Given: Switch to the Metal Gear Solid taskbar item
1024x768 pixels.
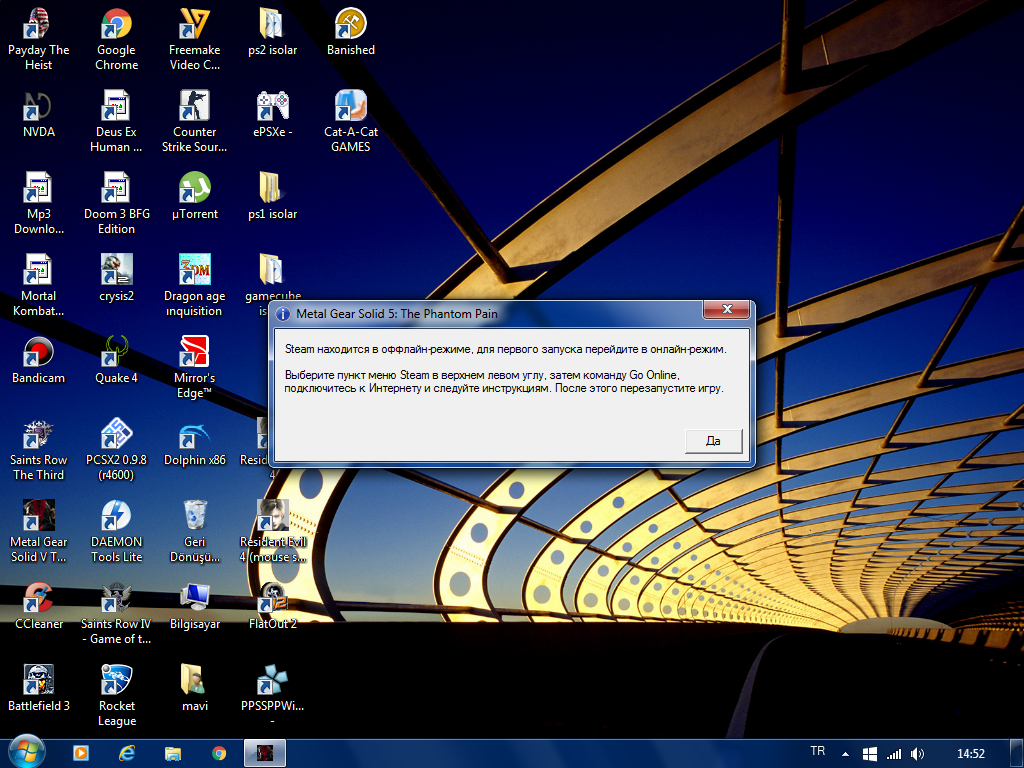Looking at the screenshot, I should (264, 753).
